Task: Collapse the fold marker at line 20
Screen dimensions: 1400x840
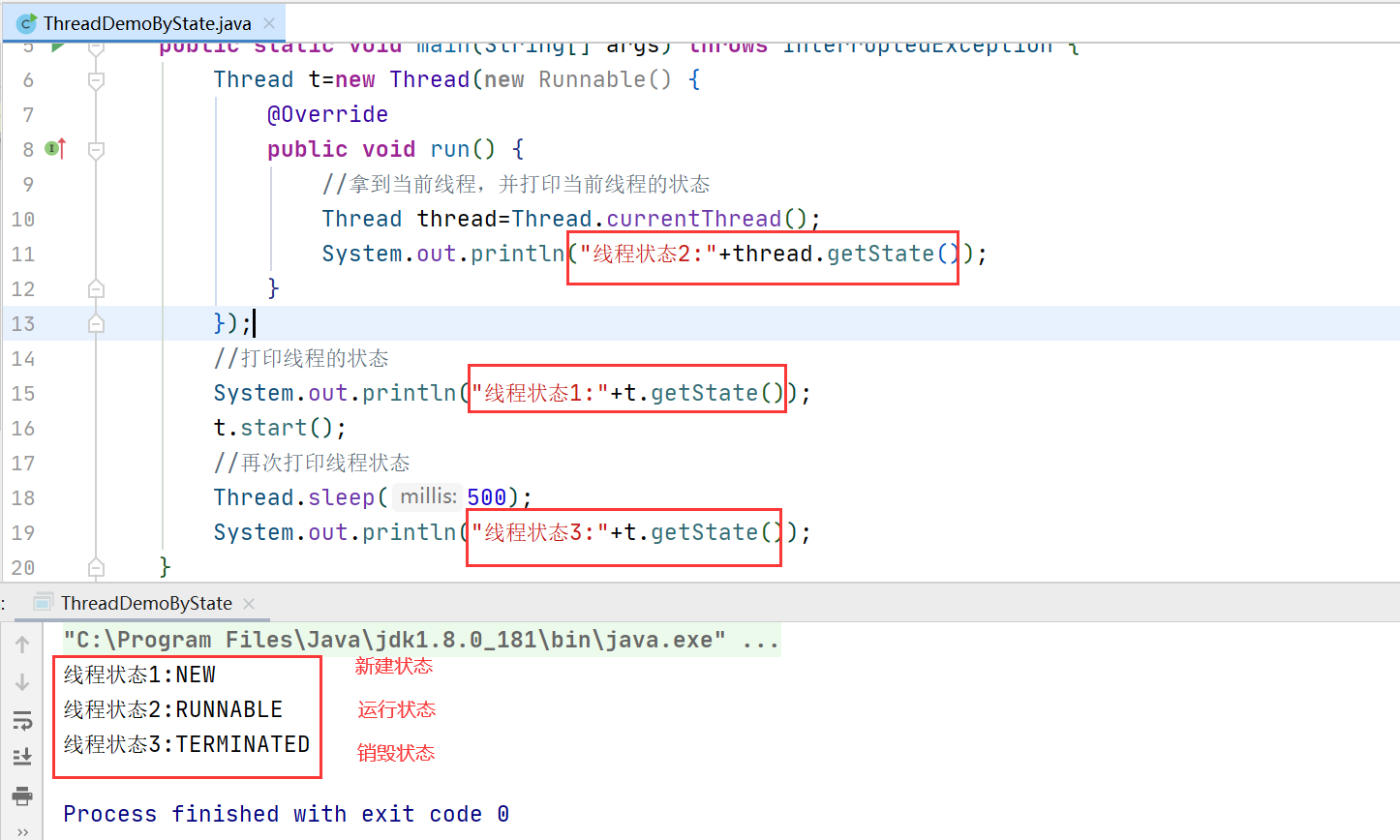Action: click(x=96, y=567)
